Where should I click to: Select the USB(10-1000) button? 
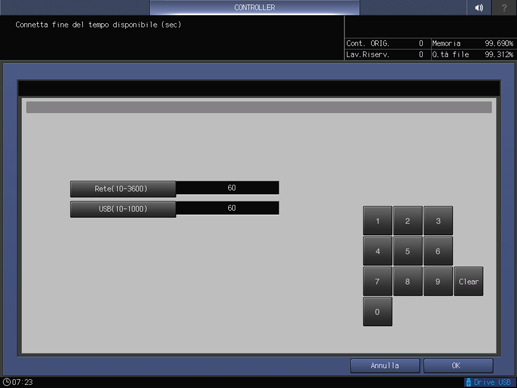click(x=123, y=209)
